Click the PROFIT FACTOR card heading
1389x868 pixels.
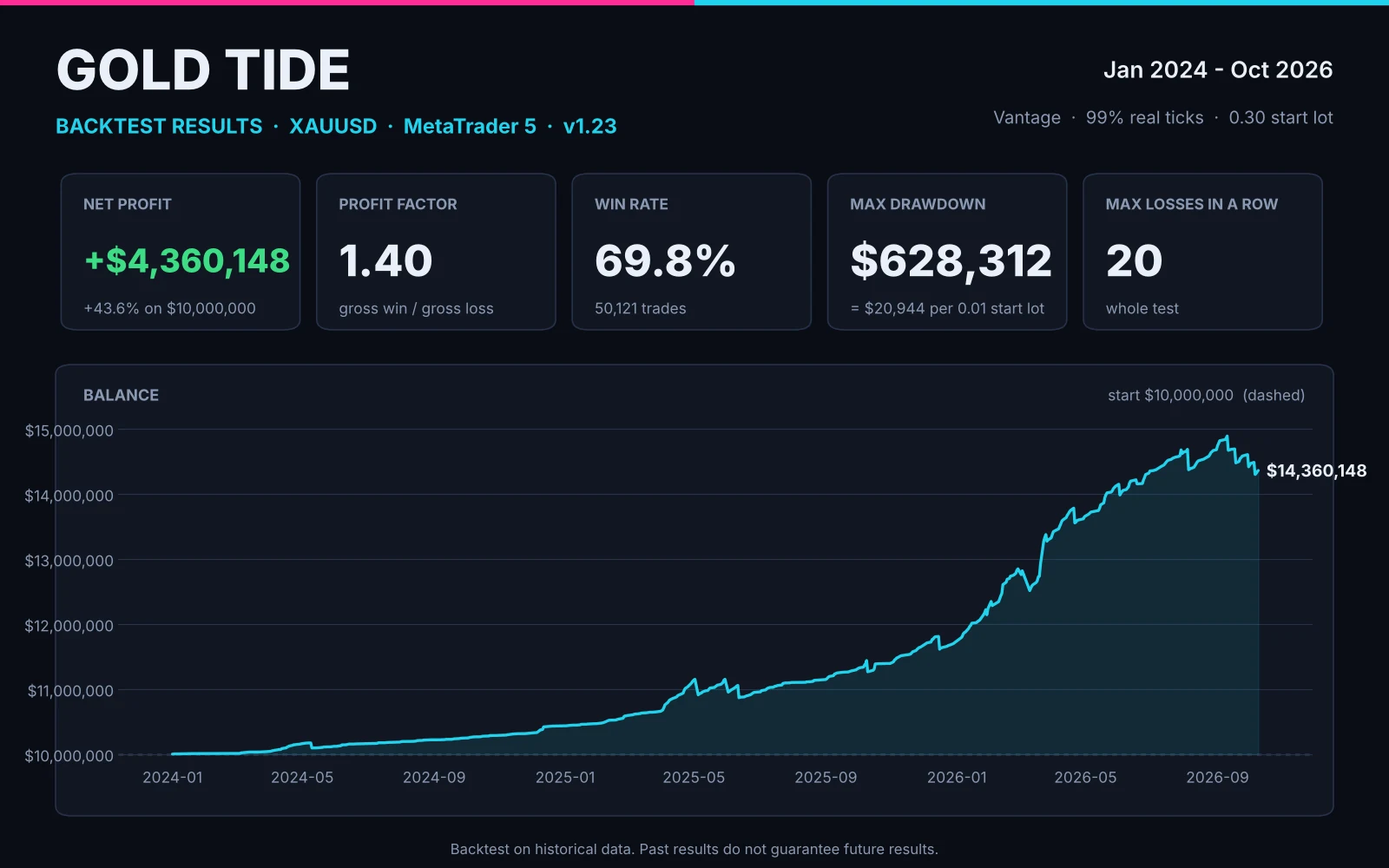398,204
